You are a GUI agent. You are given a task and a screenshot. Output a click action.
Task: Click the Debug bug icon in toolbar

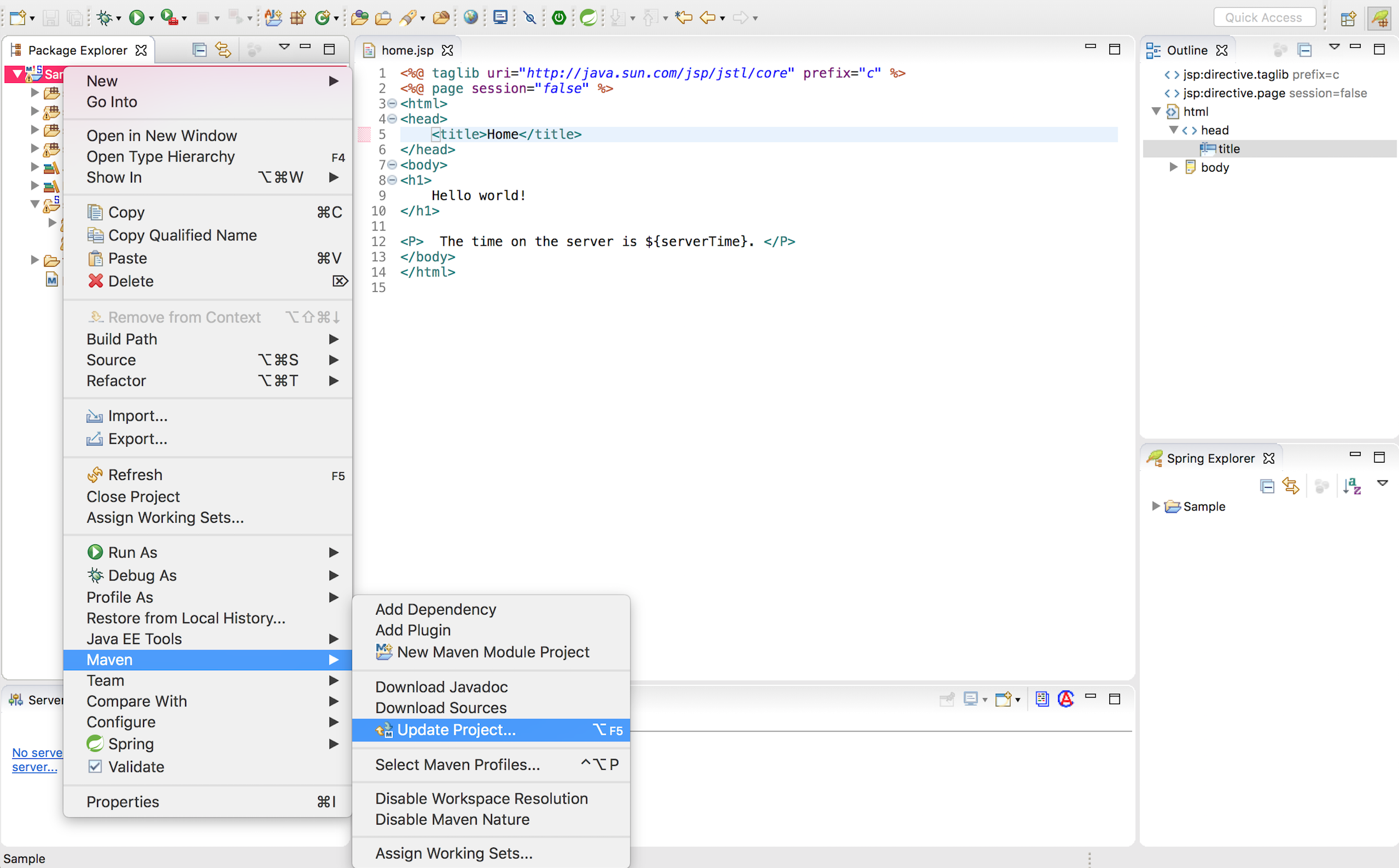pyautogui.click(x=105, y=17)
